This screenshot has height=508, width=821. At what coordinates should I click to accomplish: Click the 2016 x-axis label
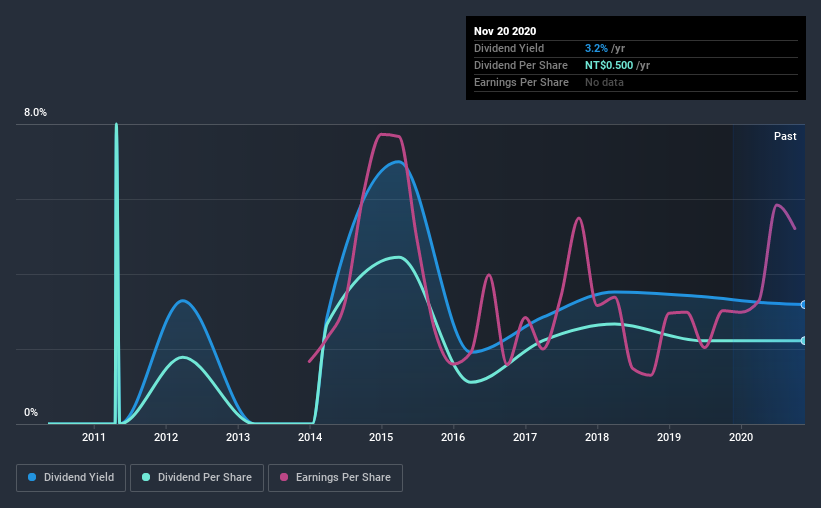click(x=453, y=437)
